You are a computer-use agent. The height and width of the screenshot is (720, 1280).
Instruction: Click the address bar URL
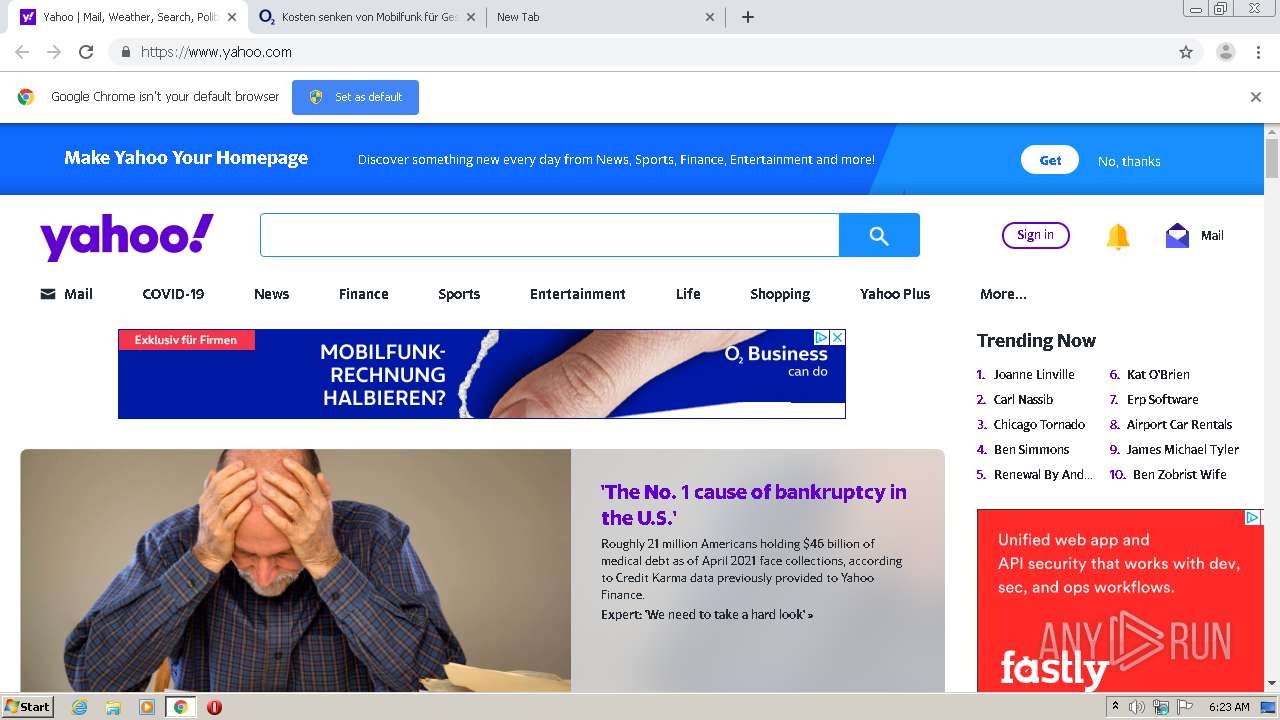[x=216, y=52]
